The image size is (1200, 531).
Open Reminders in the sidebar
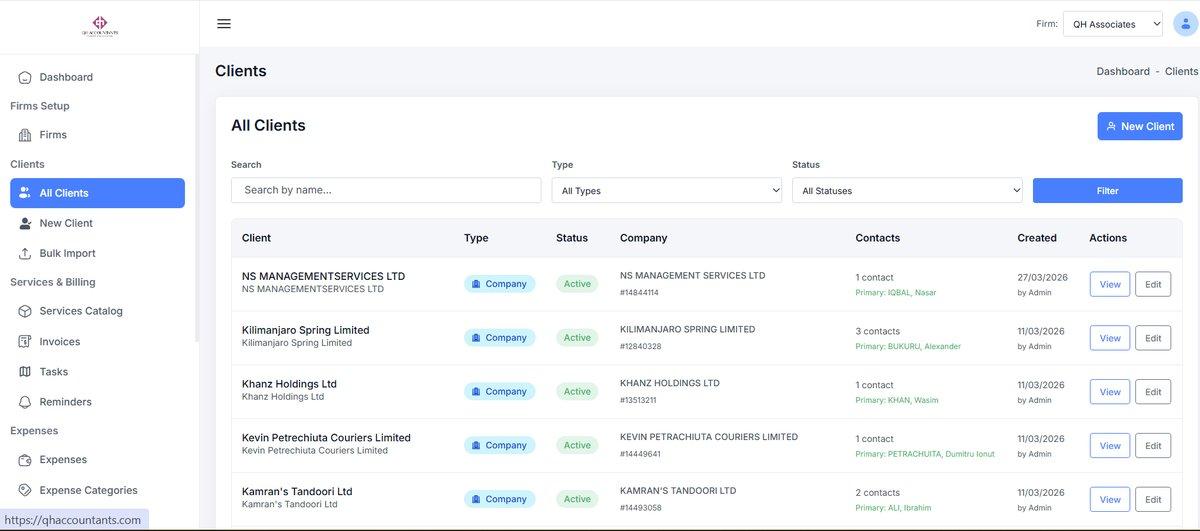point(97,401)
